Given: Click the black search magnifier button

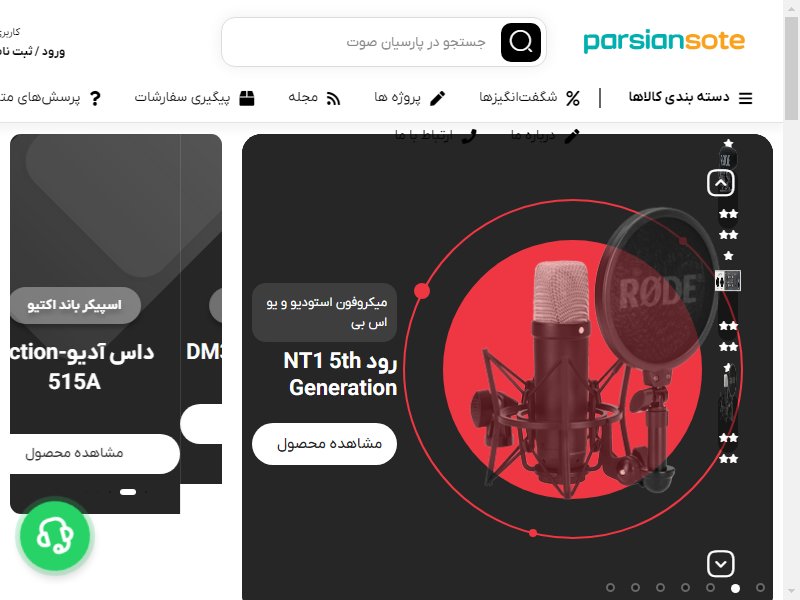Looking at the screenshot, I should [520, 42].
